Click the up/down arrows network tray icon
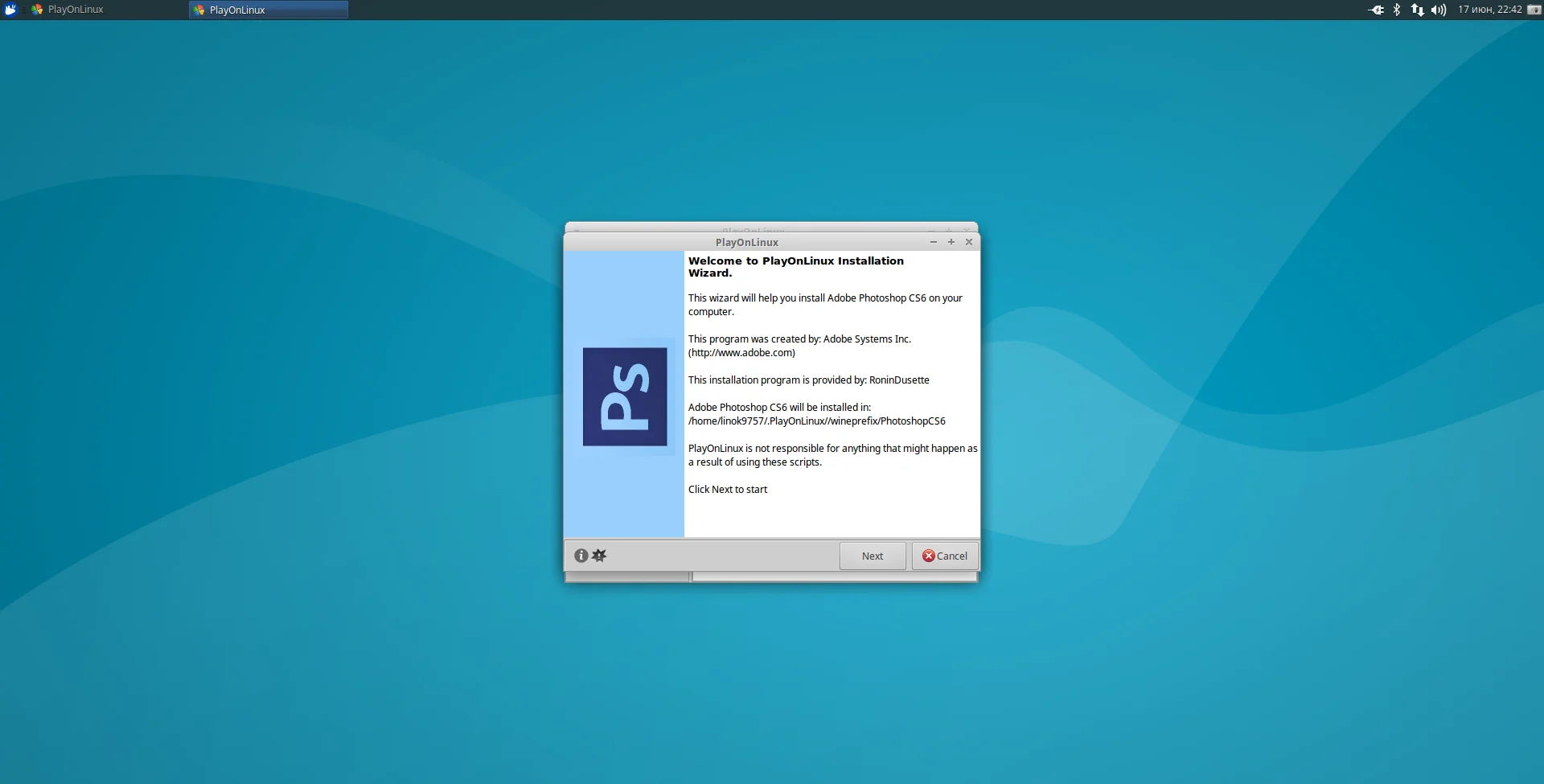 point(1417,10)
